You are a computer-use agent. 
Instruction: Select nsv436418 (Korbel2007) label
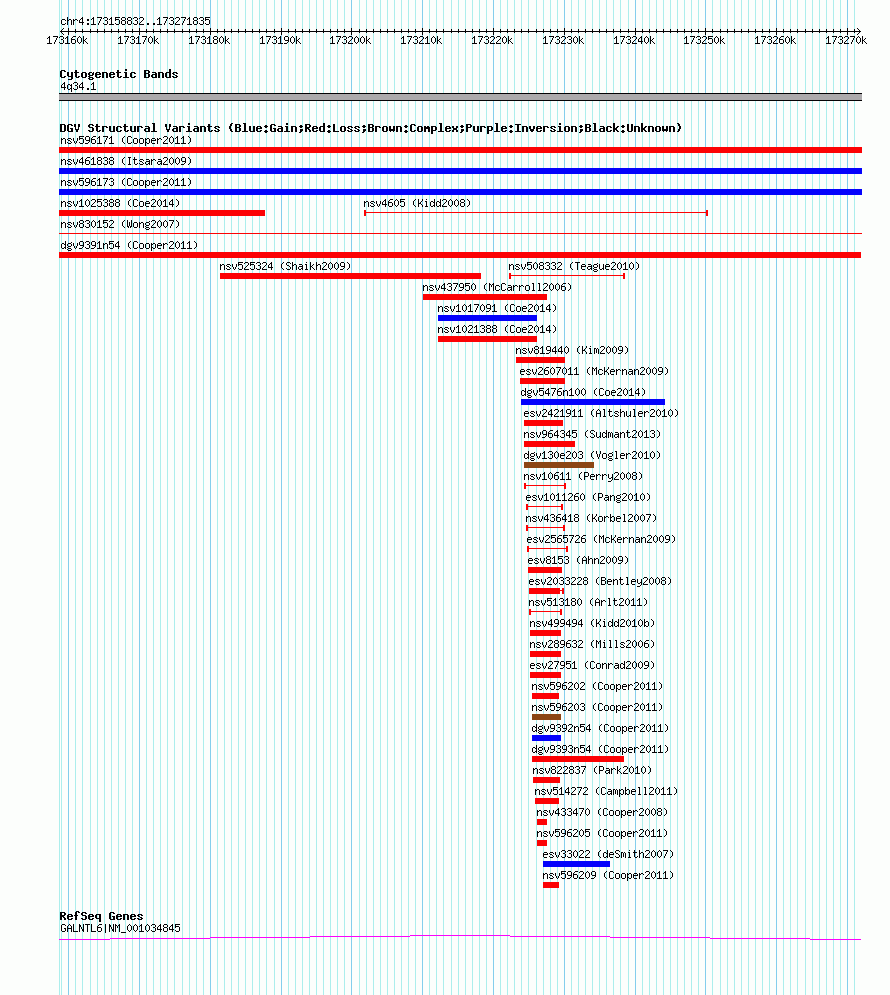pos(591,517)
